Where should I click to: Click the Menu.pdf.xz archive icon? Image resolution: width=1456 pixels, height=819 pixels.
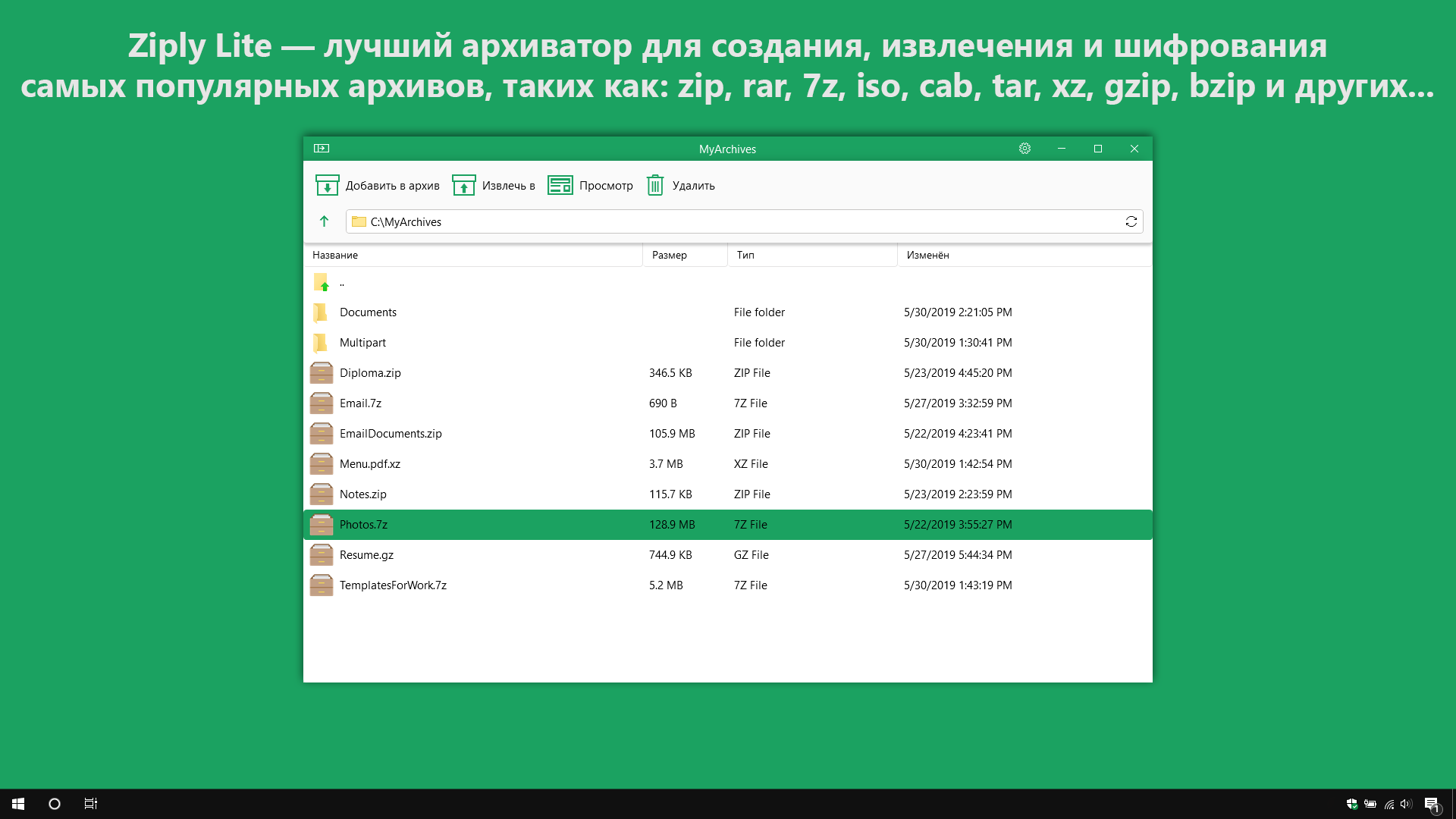pos(322,464)
